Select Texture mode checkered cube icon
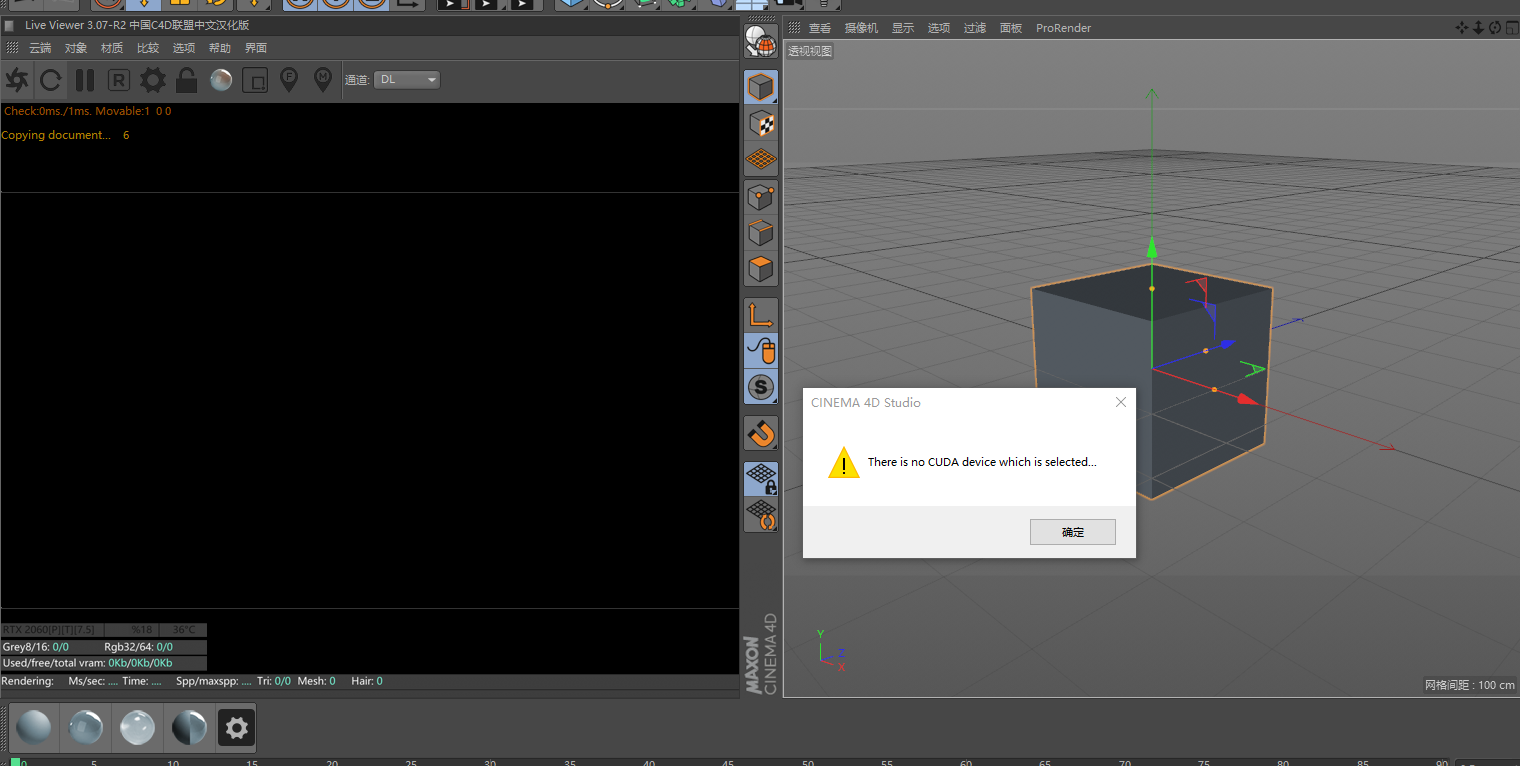1520x766 pixels. [761, 123]
